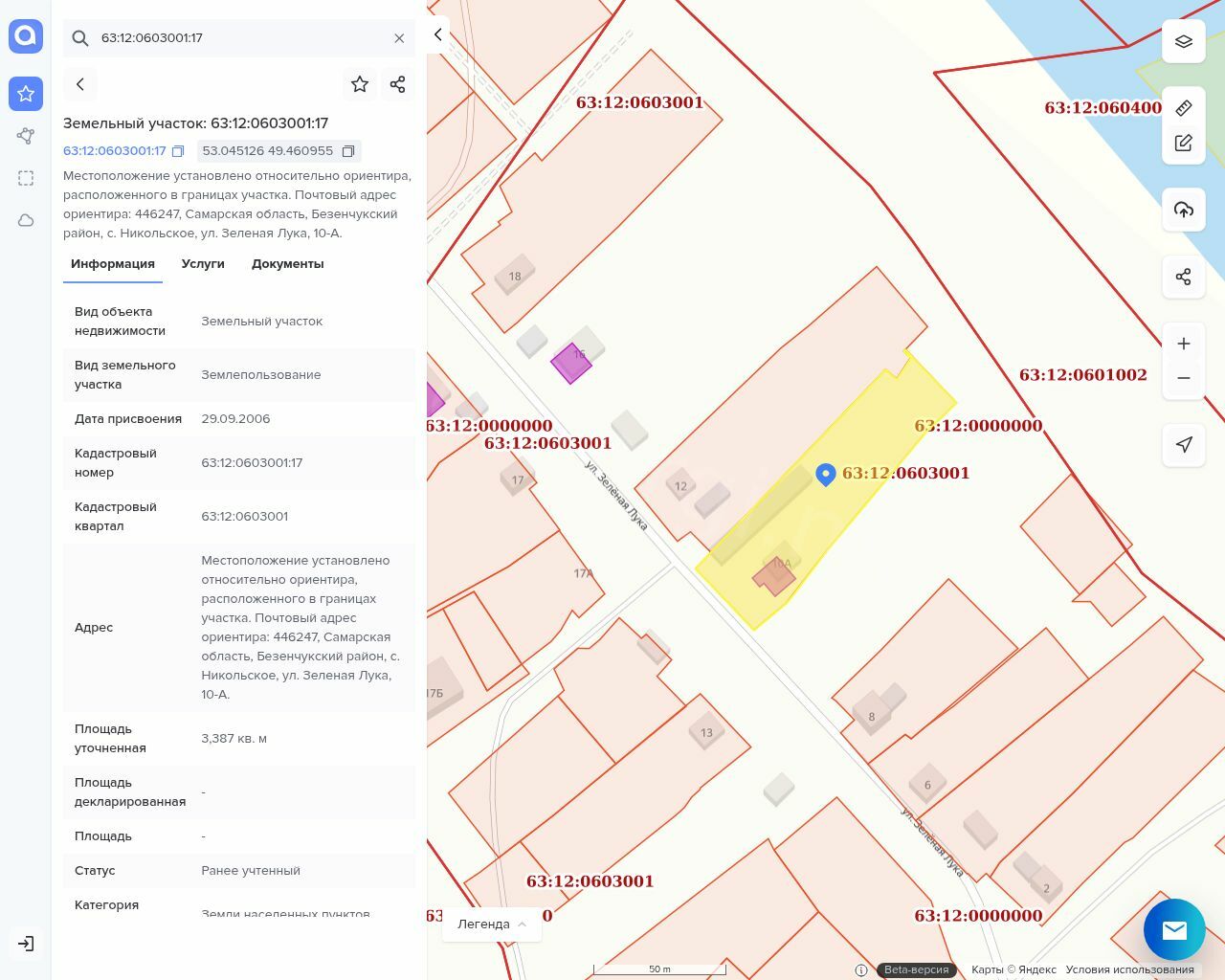Collapse the left information panel

(x=437, y=34)
